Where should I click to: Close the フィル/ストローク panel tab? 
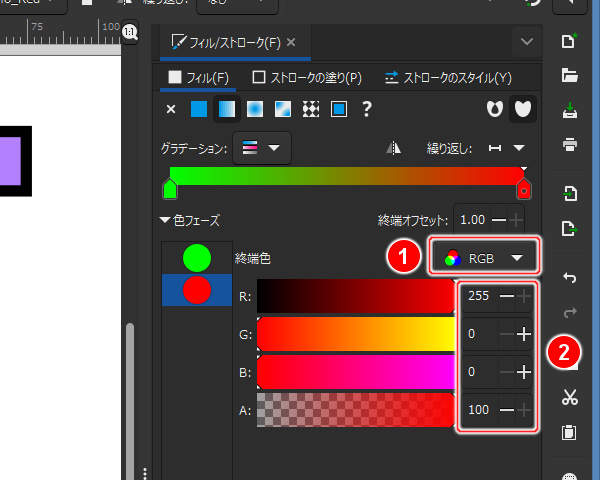[291, 42]
